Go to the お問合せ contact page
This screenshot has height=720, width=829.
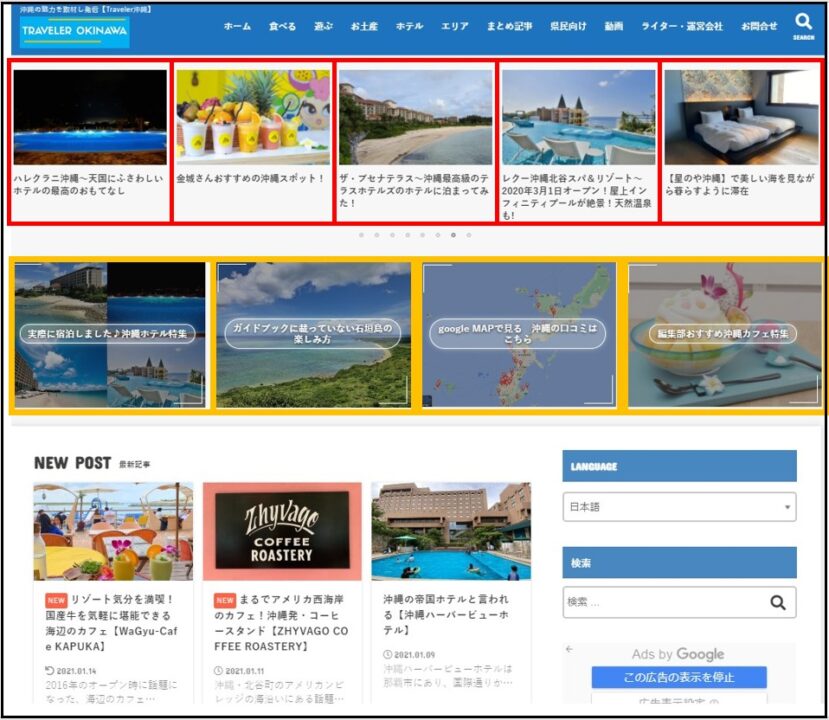click(x=759, y=27)
